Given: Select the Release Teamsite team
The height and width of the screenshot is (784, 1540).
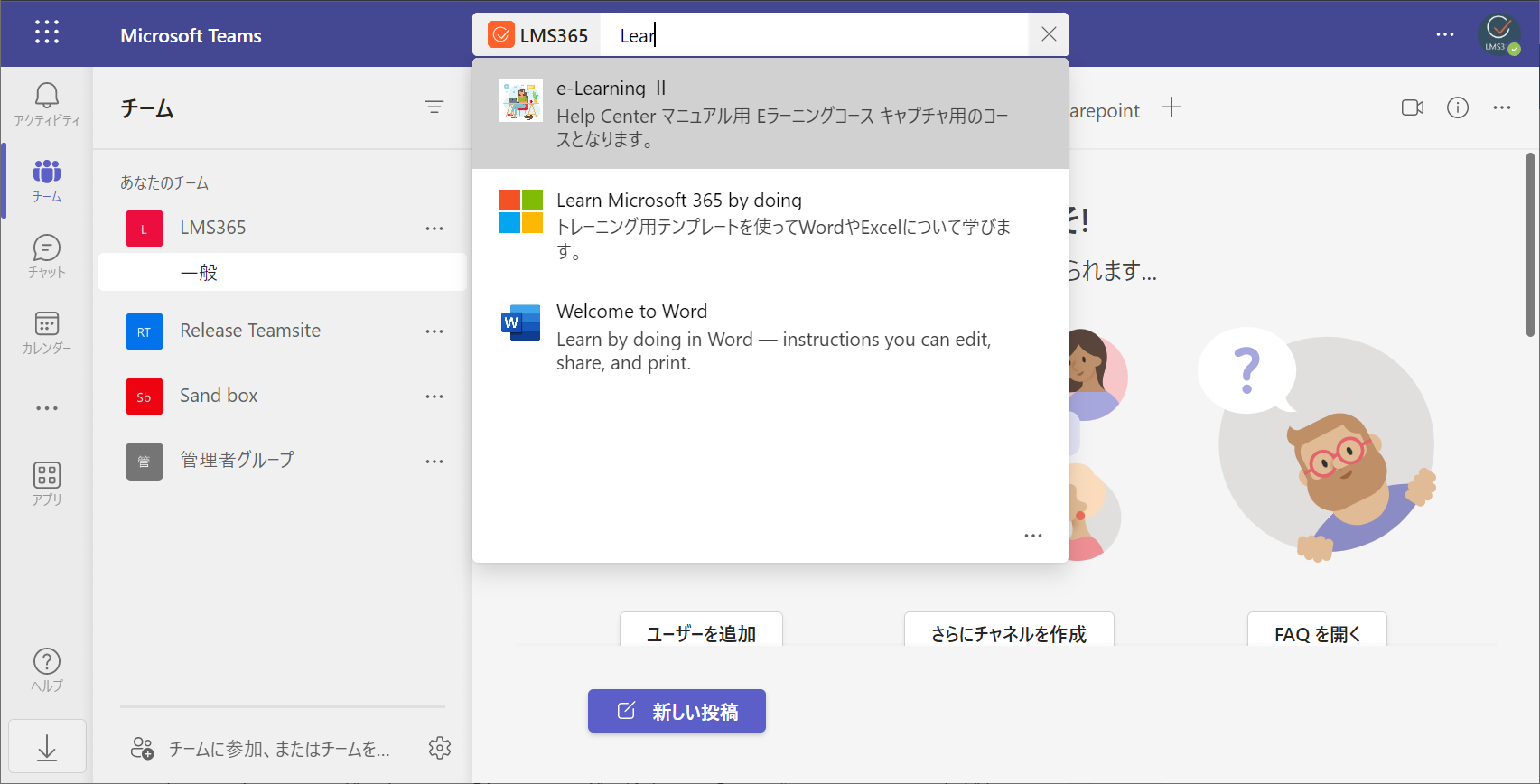Looking at the screenshot, I should (x=250, y=331).
